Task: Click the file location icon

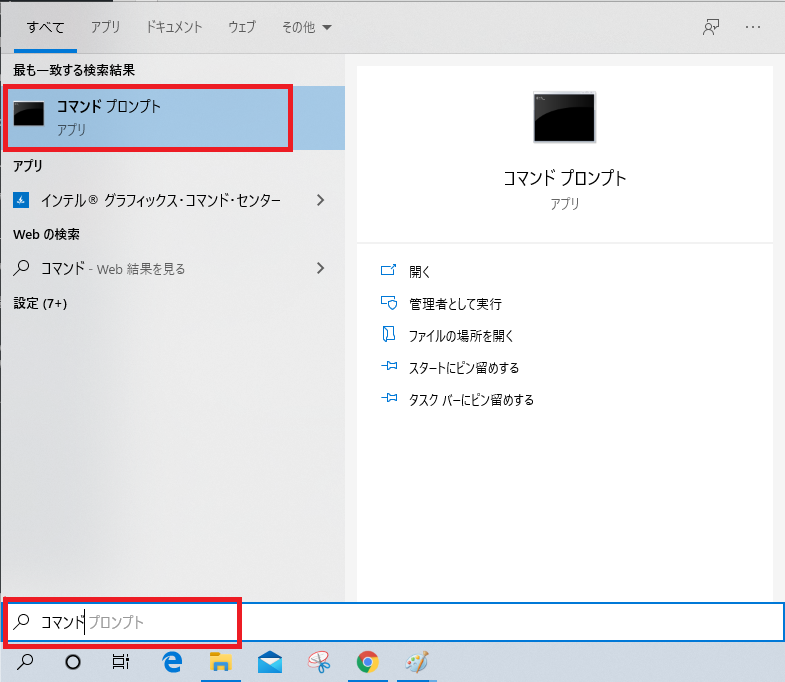Action: 388,334
